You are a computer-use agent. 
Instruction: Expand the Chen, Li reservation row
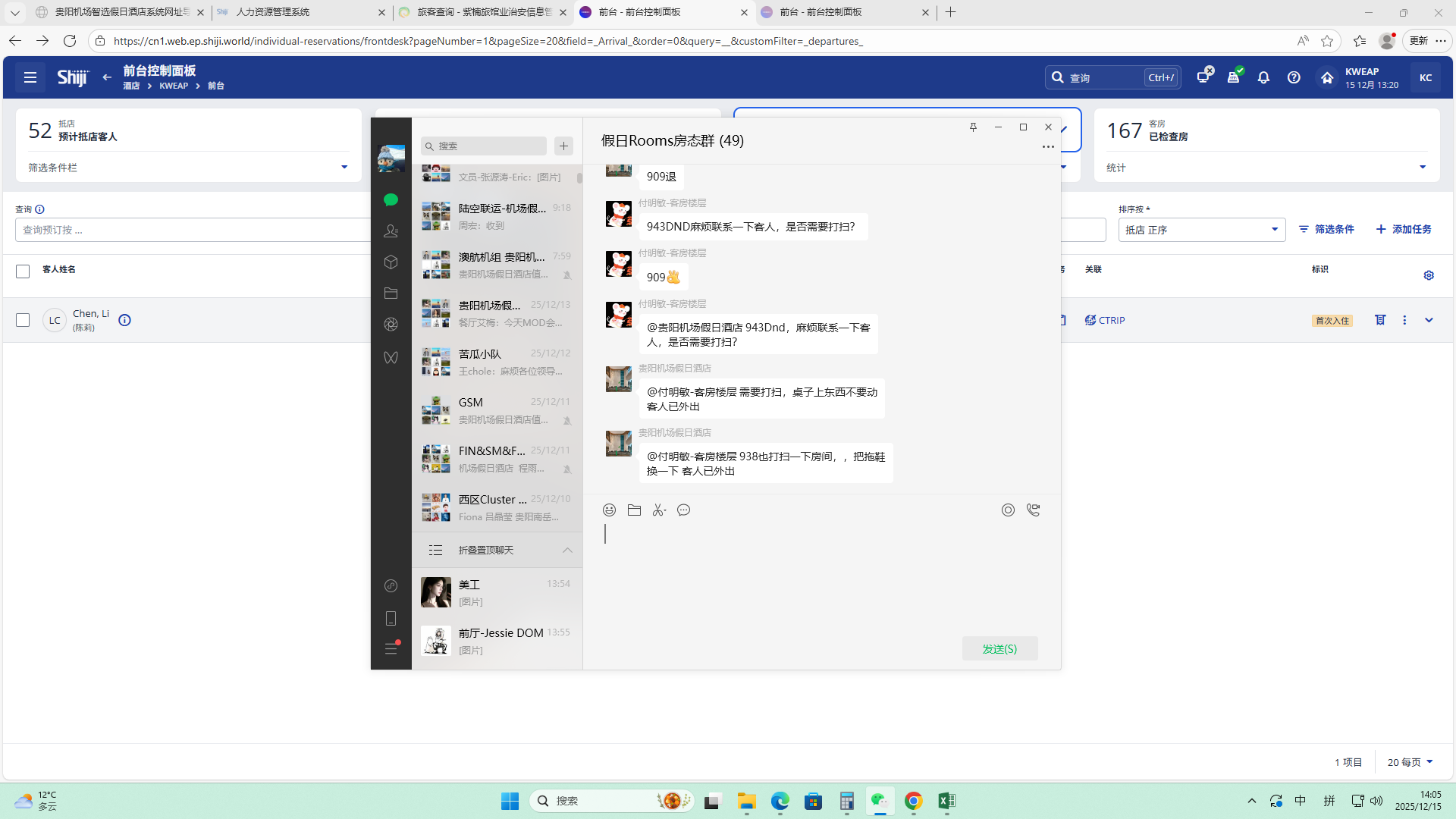tap(1429, 320)
